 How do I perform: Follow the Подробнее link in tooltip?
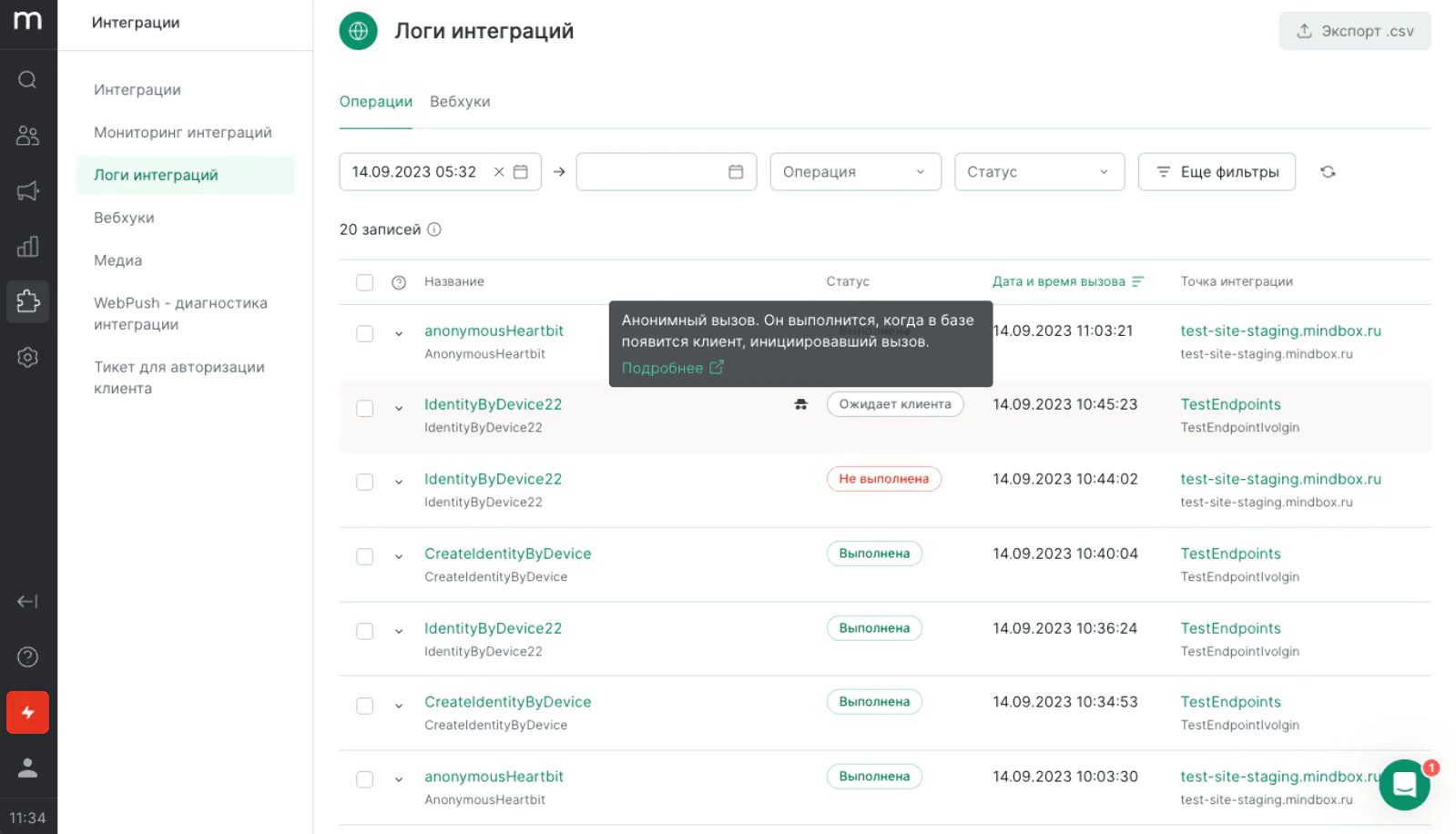pos(672,368)
